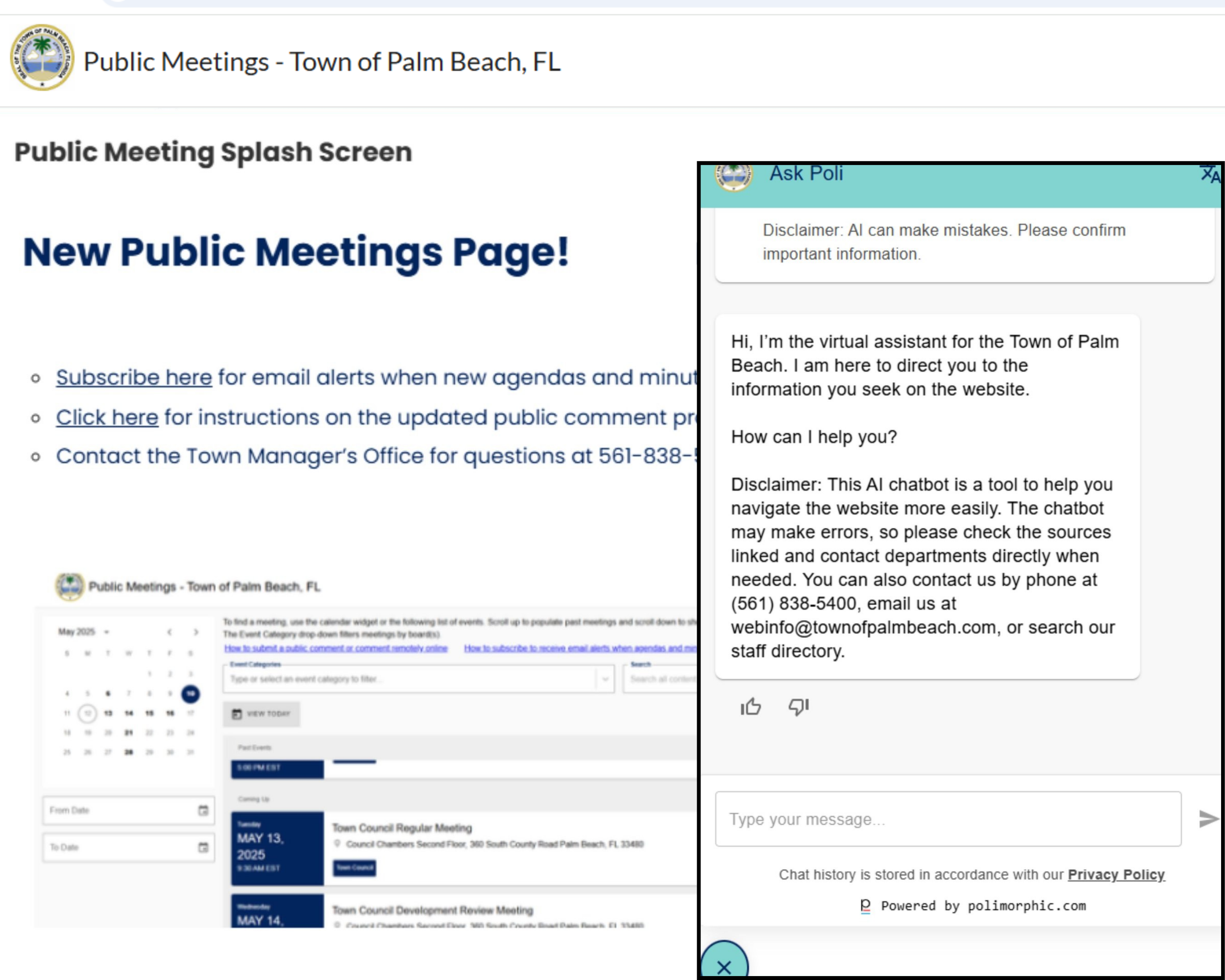The width and height of the screenshot is (1225, 980).
Task: Send the chat message with arrow icon
Action: [1209, 819]
